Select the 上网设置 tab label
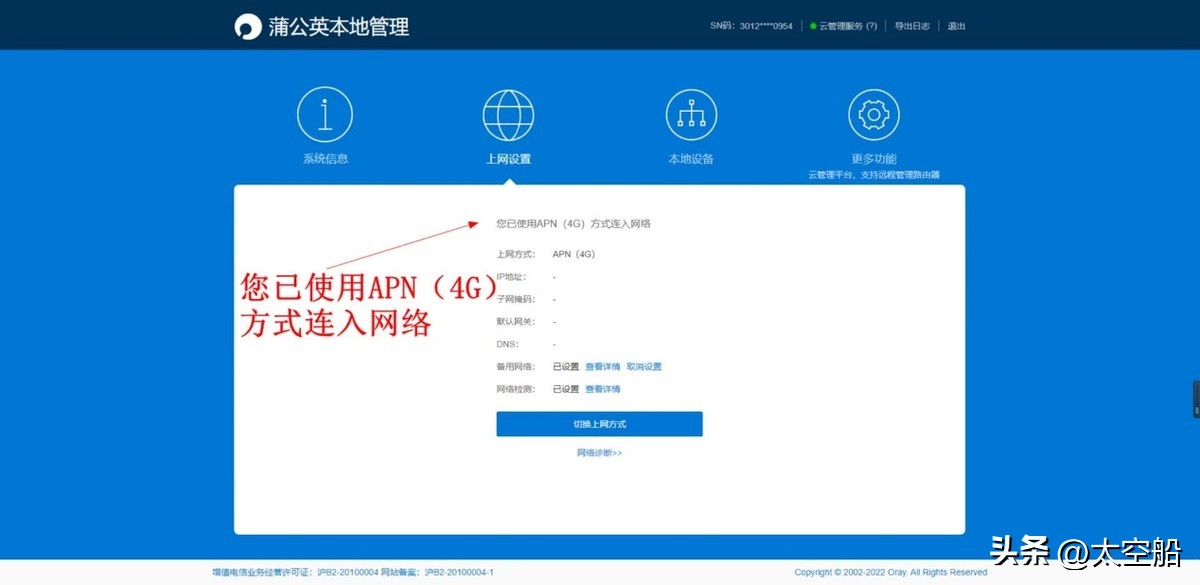This screenshot has width=1200, height=585. coord(508,159)
